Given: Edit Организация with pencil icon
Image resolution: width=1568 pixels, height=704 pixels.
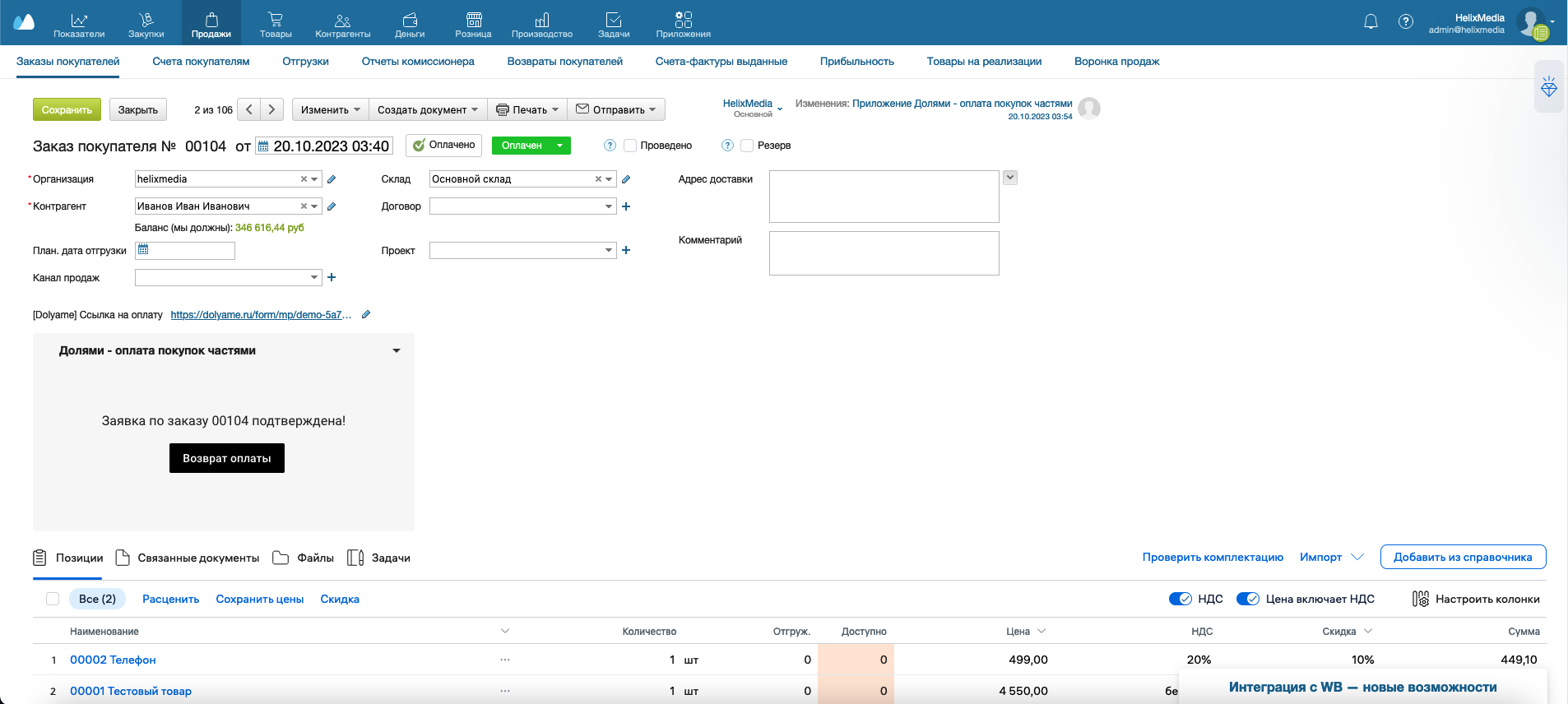Looking at the screenshot, I should click(x=332, y=179).
